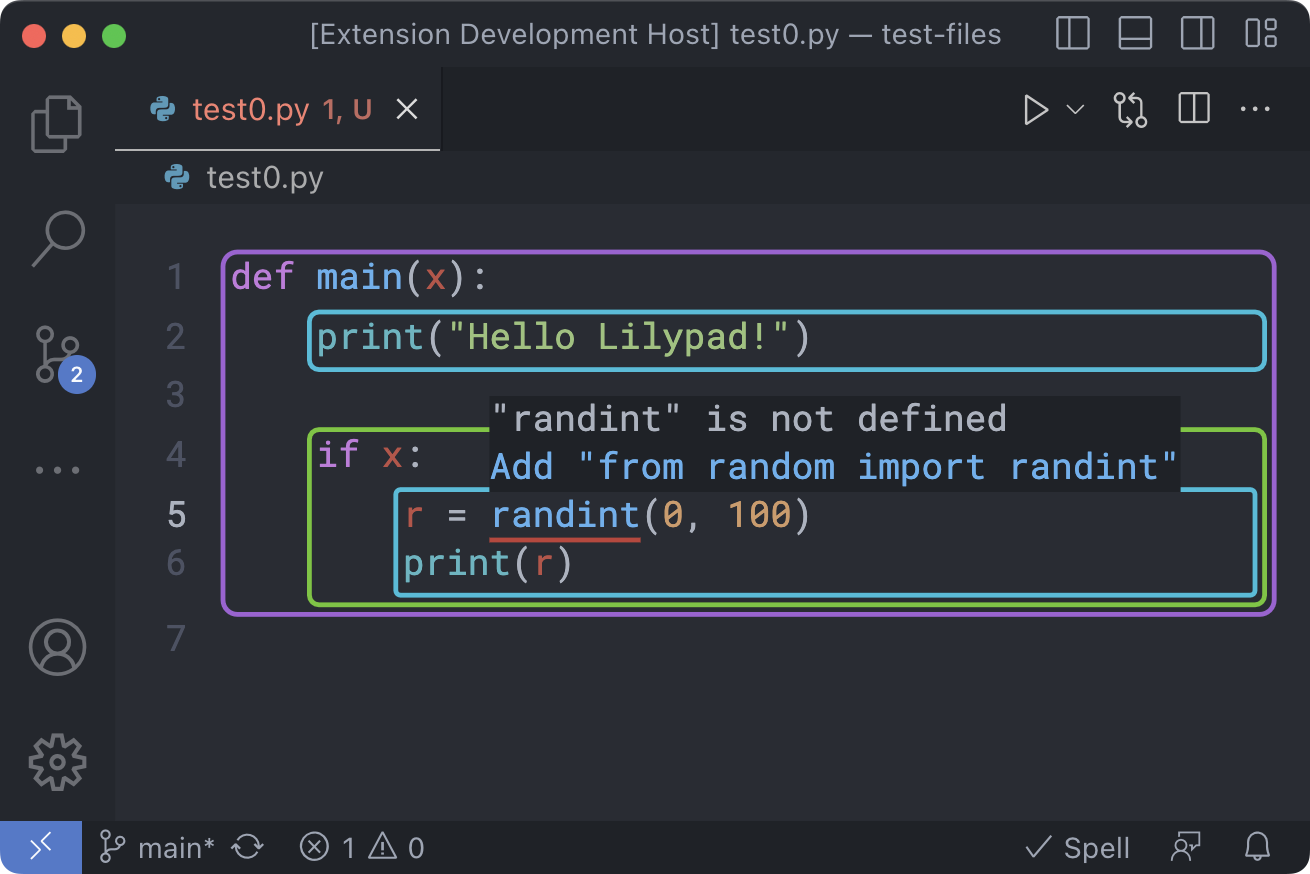Open the Manage settings gear

[x=56, y=762]
